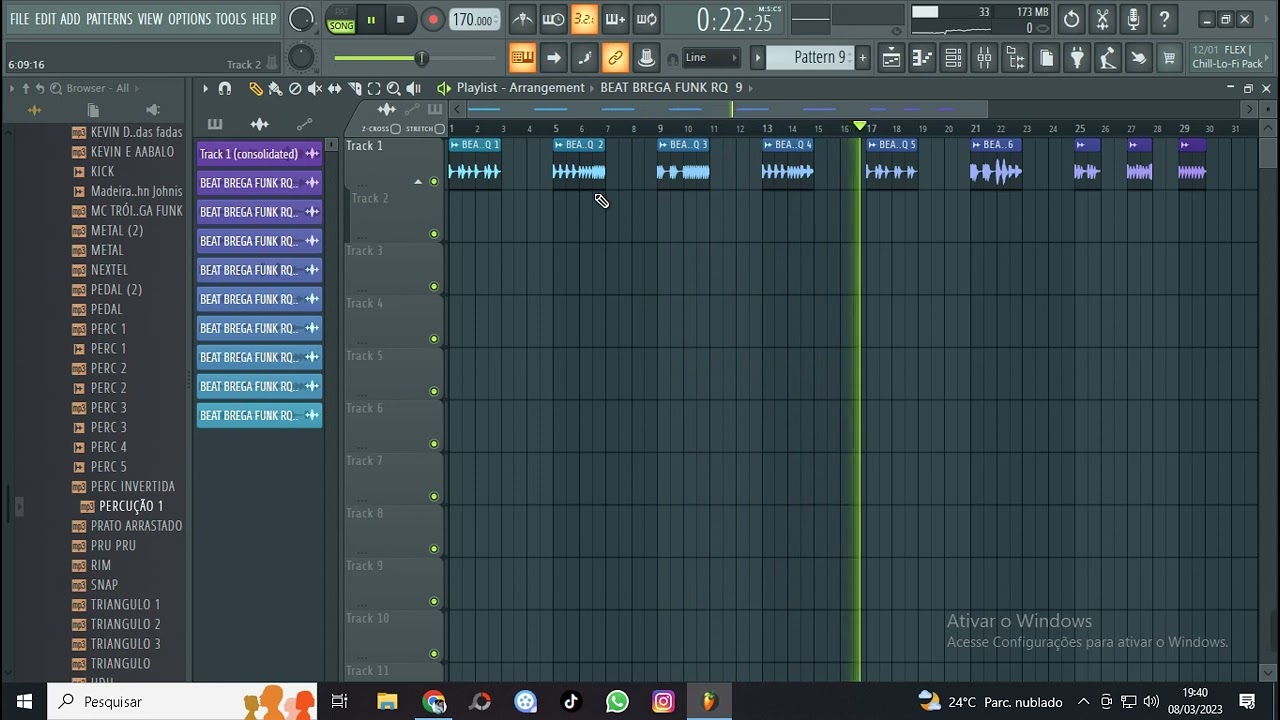The width and height of the screenshot is (1280, 720).
Task: Open playlist options menu arrow
Action: pos(205,88)
